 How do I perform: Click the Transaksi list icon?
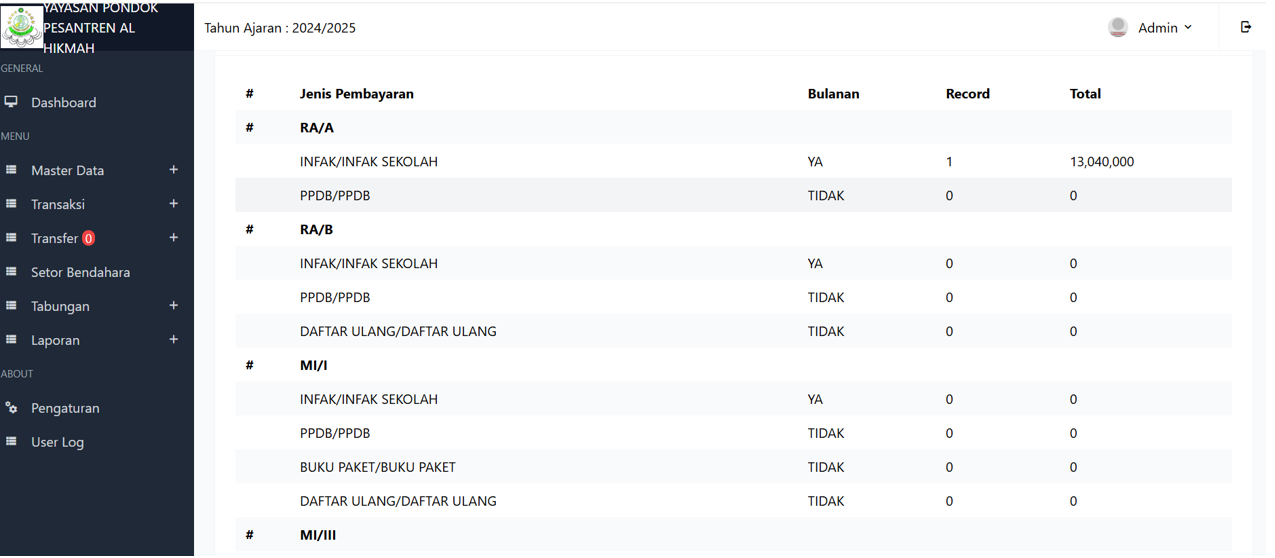(11, 204)
